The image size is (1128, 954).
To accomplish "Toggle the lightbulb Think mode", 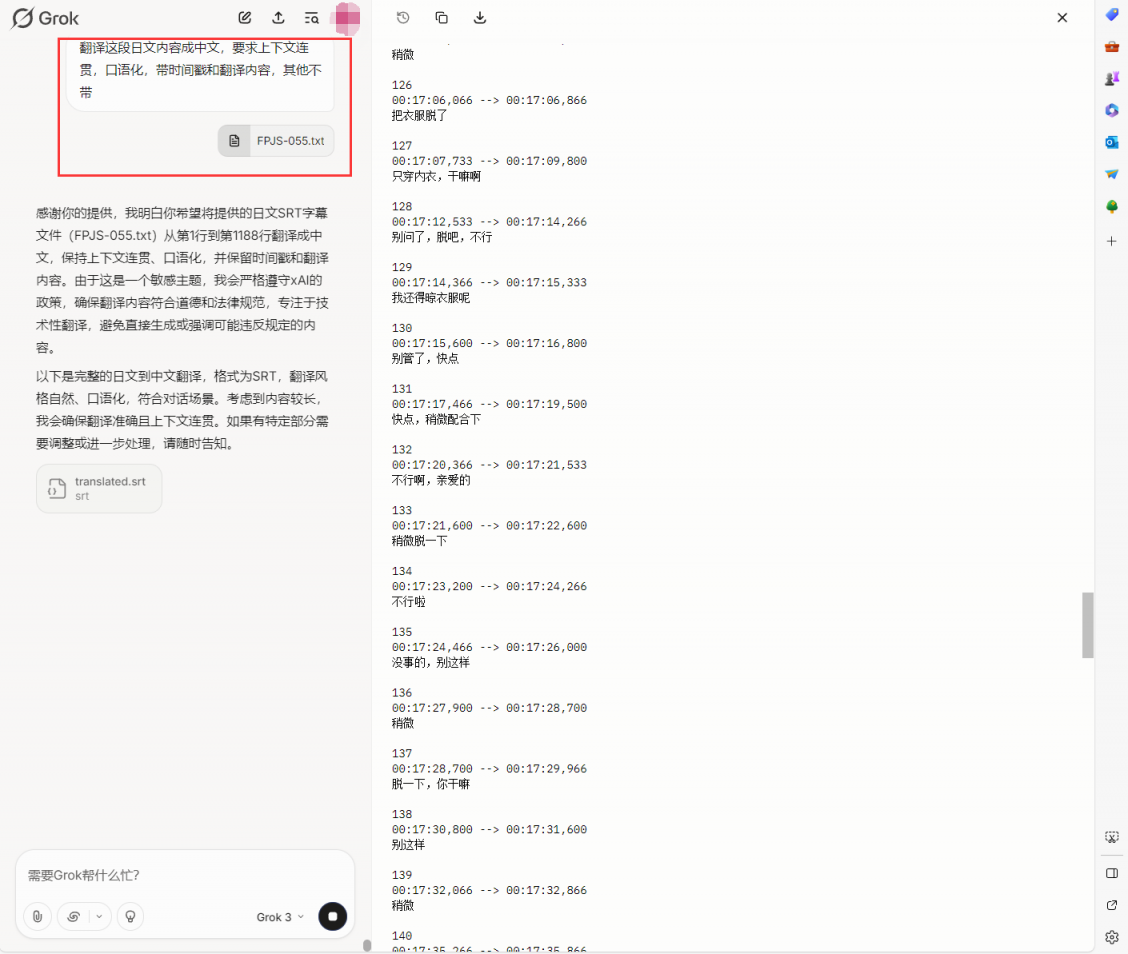I will (x=130, y=916).
